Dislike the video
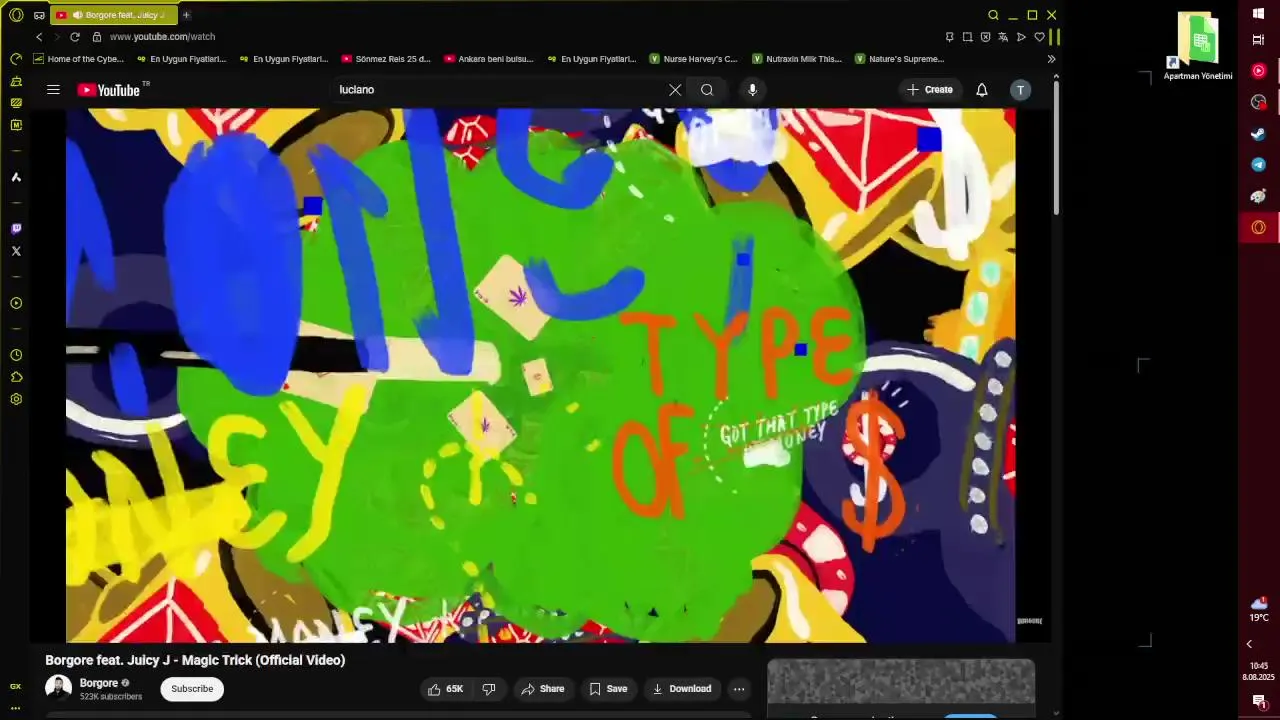This screenshot has height=720, width=1280. click(489, 689)
